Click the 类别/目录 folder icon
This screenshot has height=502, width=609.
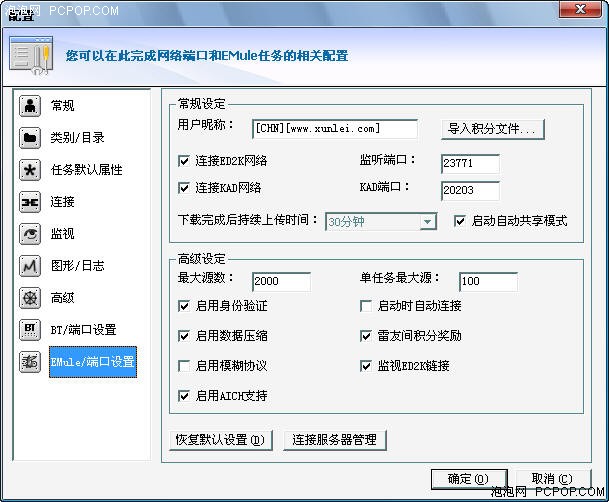30,138
